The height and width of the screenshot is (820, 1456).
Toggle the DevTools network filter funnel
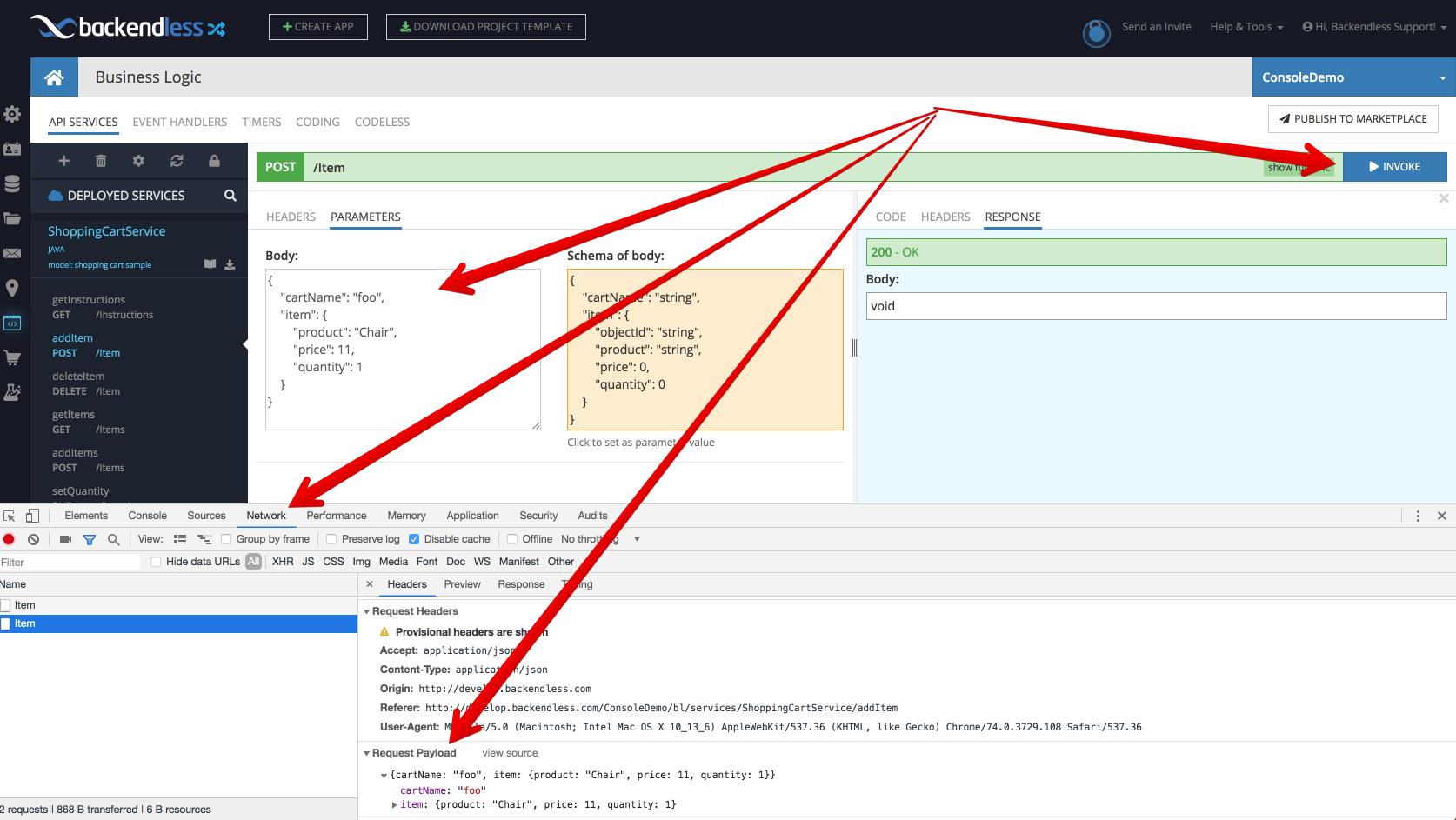pyautogui.click(x=89, y=539)
